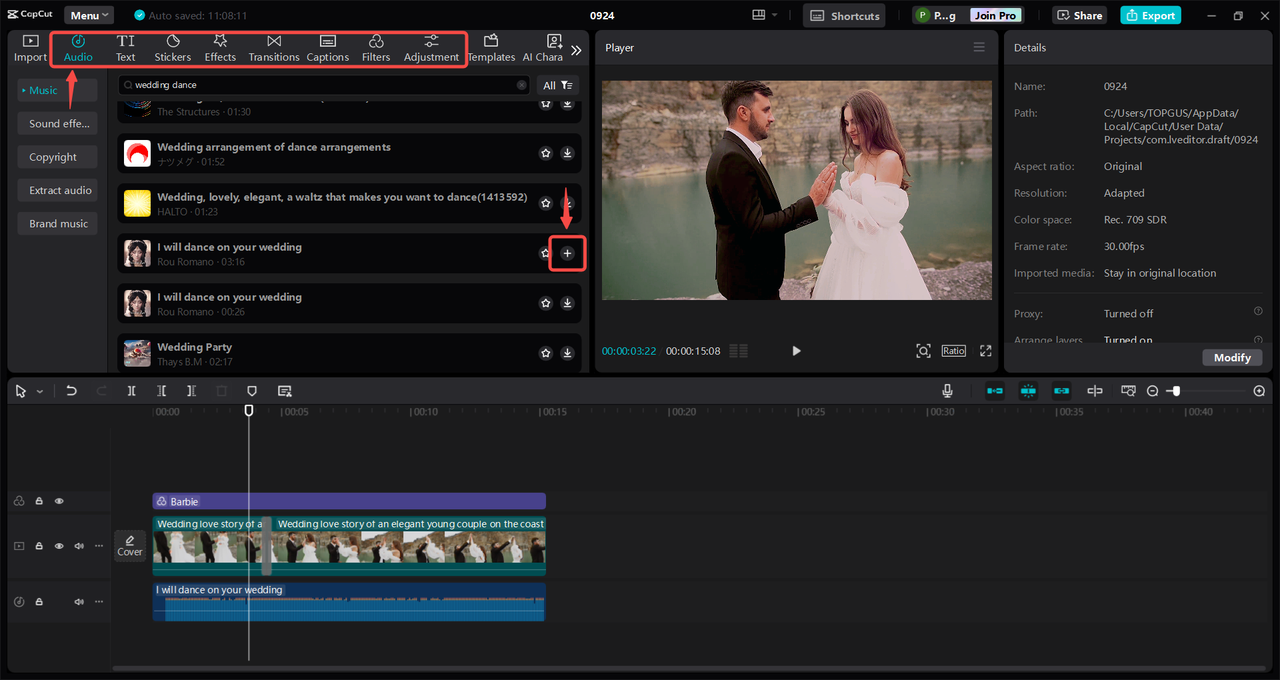The height and width of the screenshot is (680, 1280).
Task: Mute the main video track
Action: pyautogui.click(x=79, y=546)
